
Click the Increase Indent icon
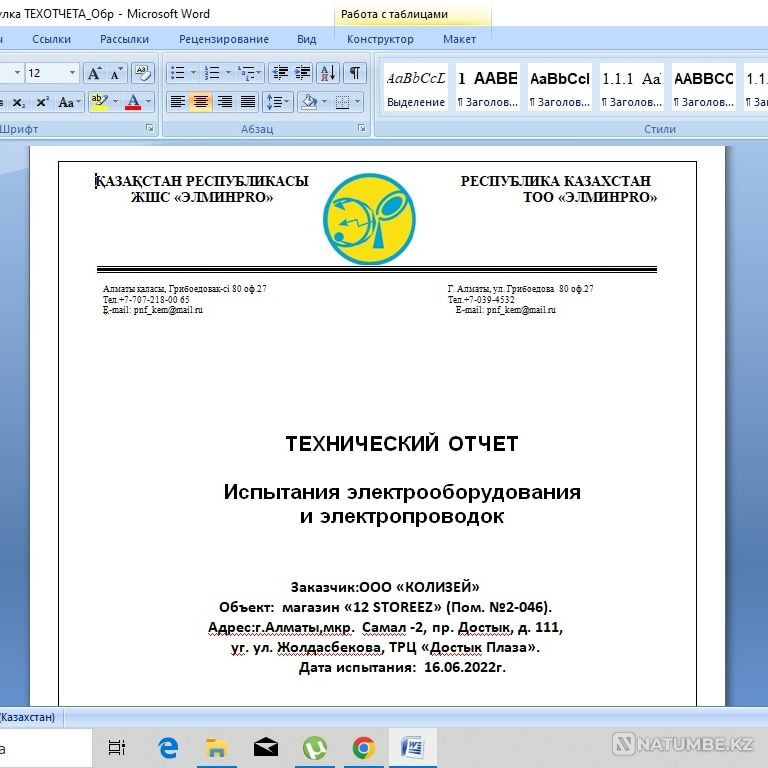tap(301, 73)
